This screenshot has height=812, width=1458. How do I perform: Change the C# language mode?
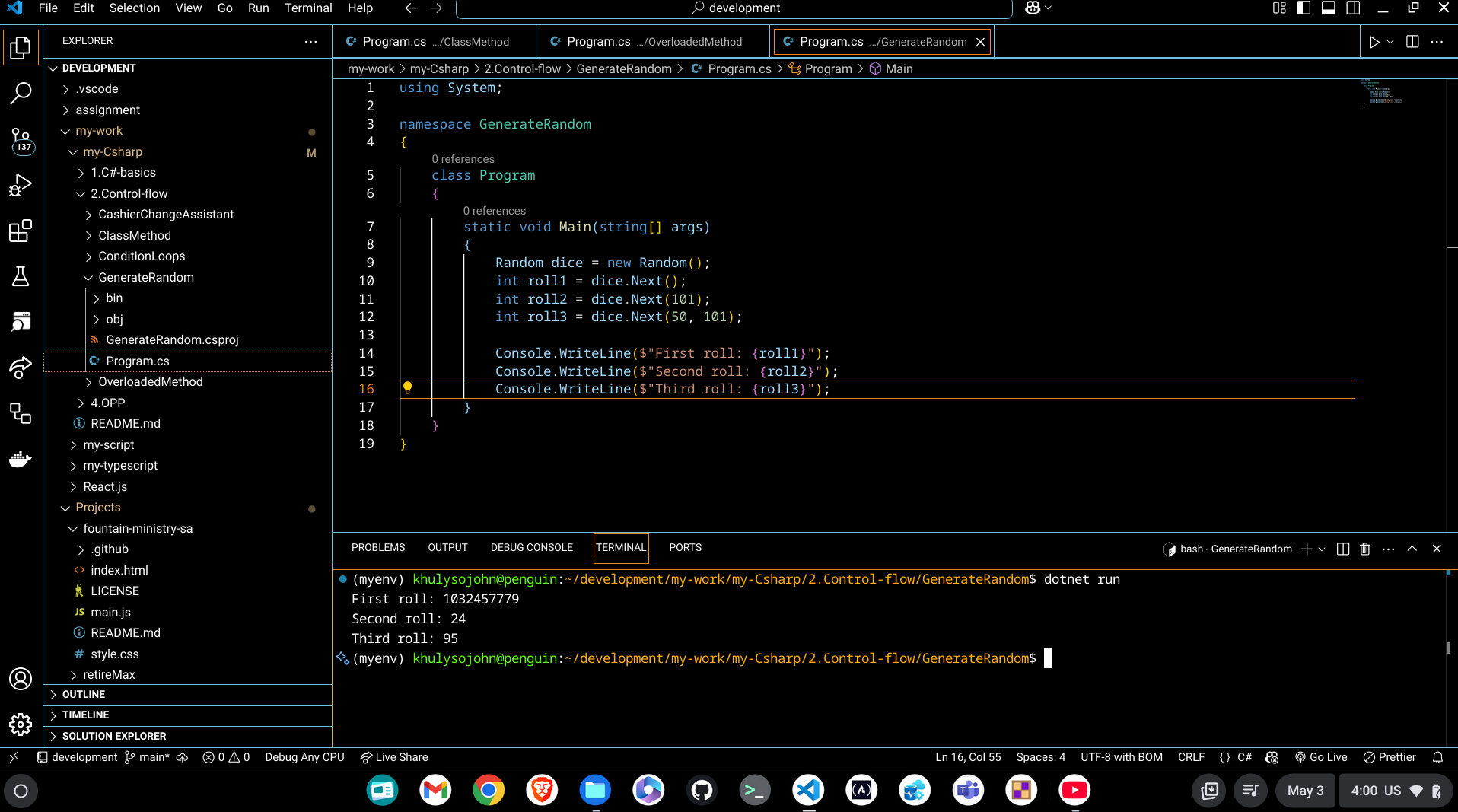(1244, 757)
